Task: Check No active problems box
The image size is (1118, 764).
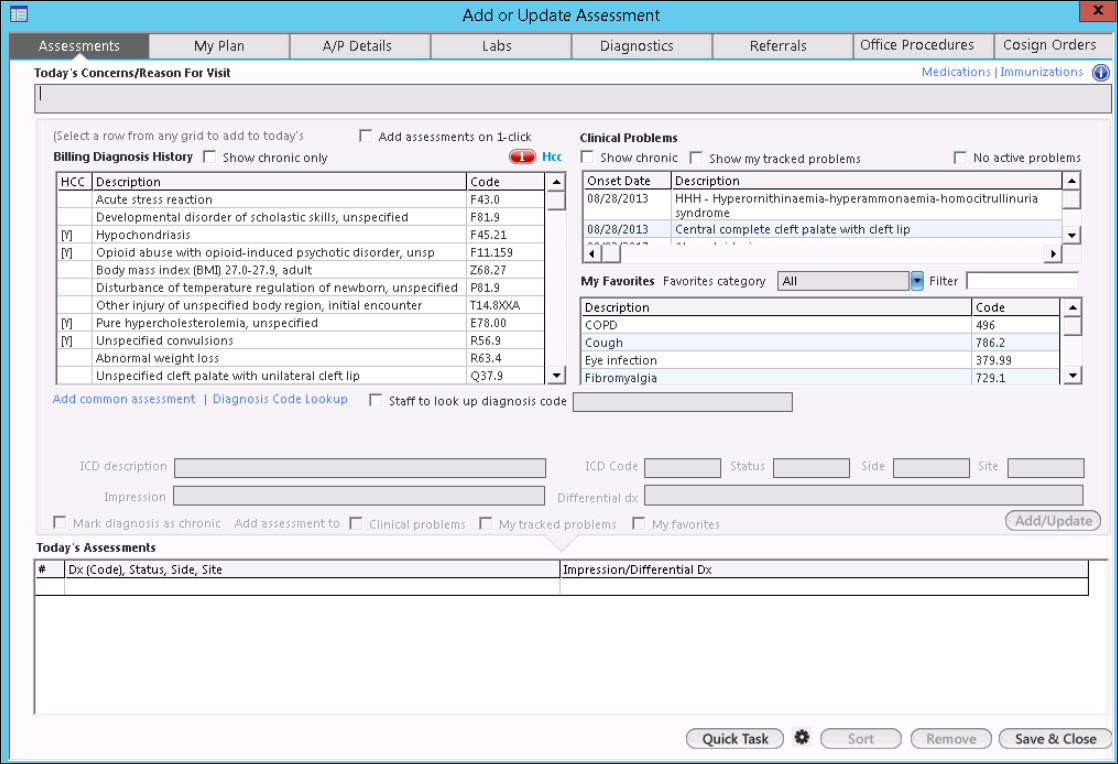Action: 960,158
